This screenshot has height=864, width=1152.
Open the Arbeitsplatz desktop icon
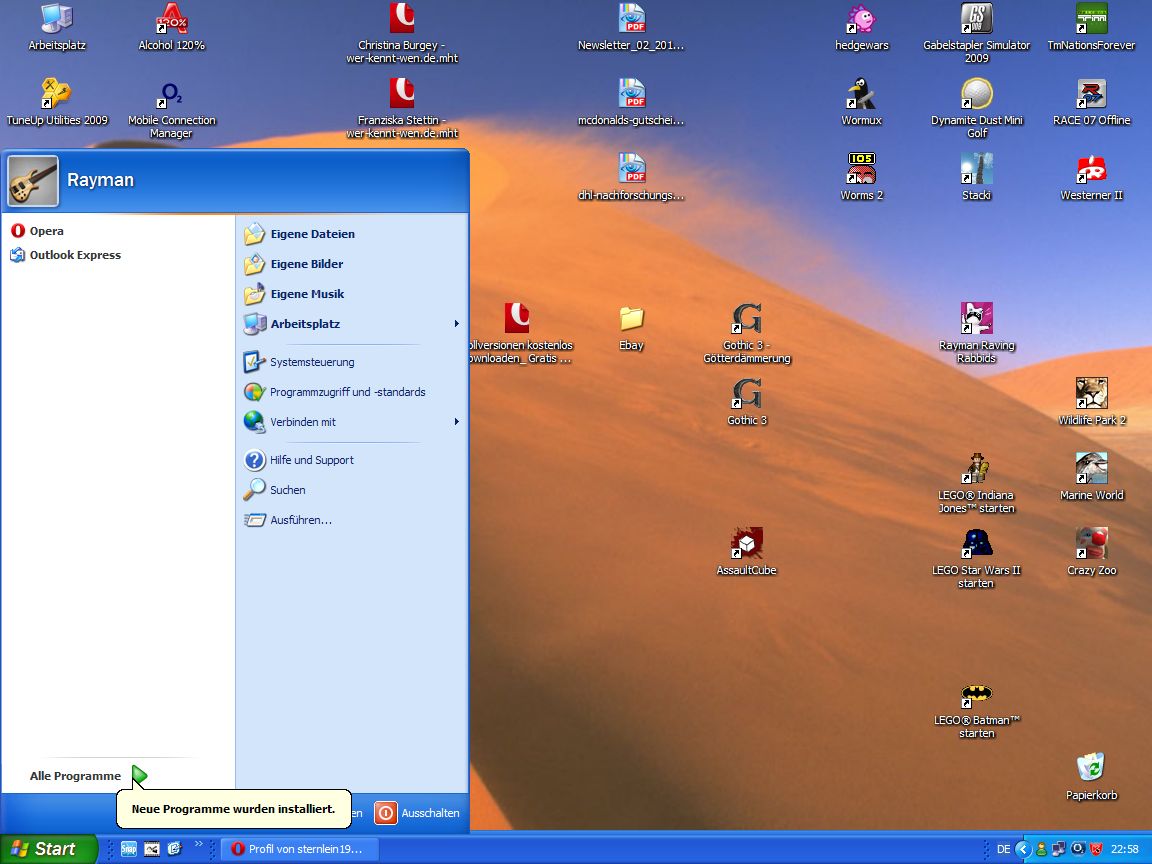click(57, 28)
